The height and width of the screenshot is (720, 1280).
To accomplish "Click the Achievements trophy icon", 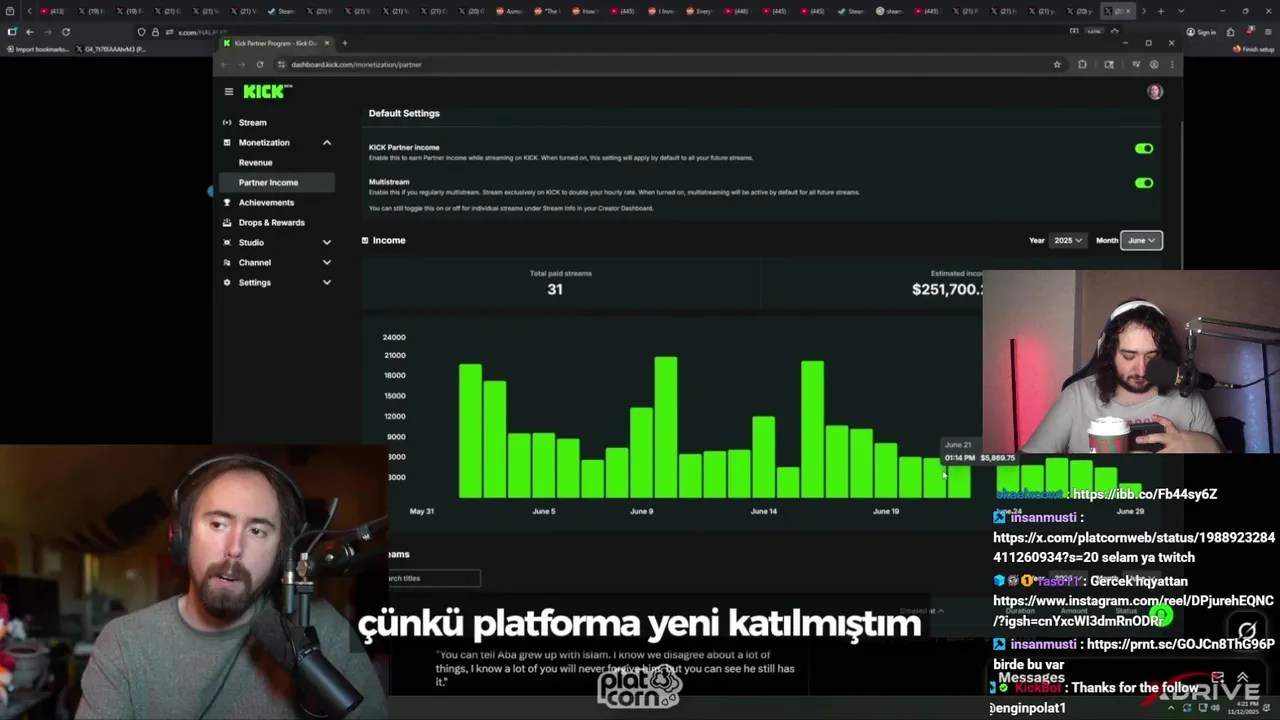I will [227, 203].
